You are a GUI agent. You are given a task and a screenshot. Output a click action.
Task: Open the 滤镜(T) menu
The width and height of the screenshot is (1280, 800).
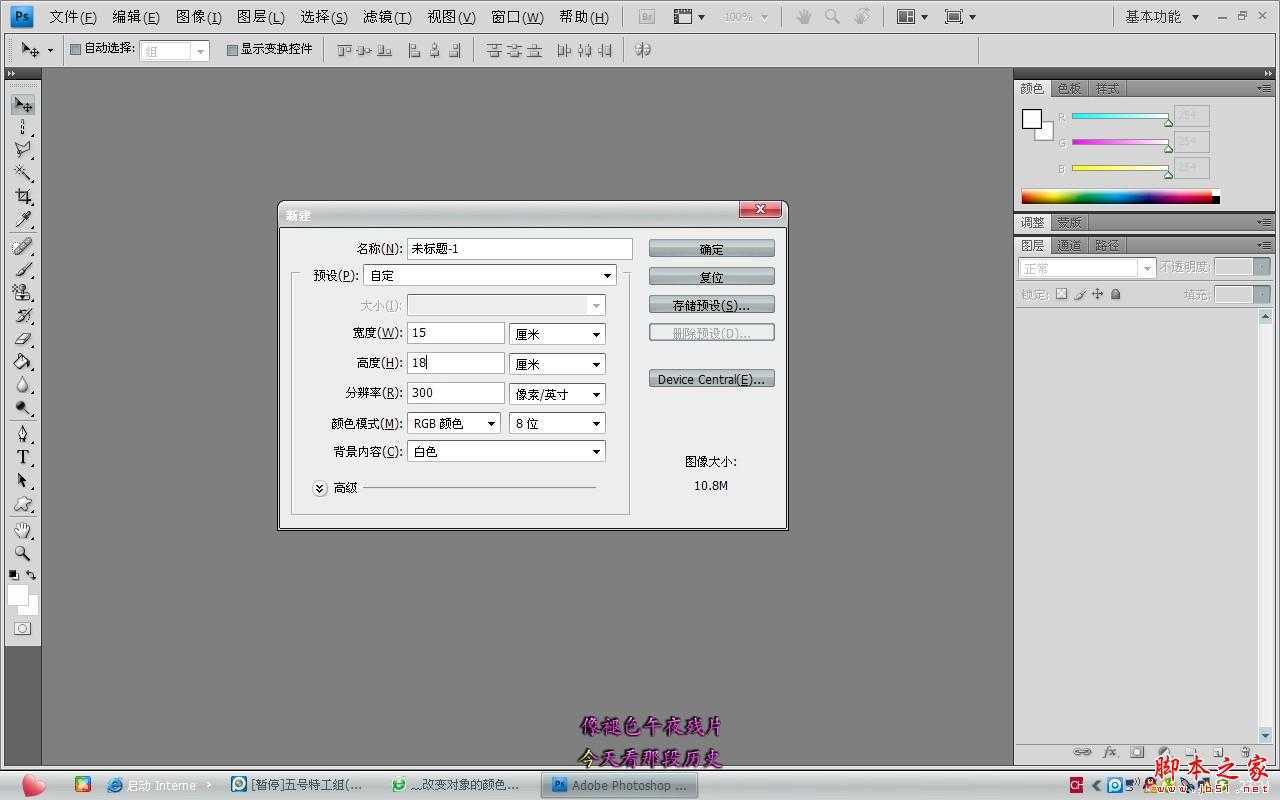coord(387,17)
